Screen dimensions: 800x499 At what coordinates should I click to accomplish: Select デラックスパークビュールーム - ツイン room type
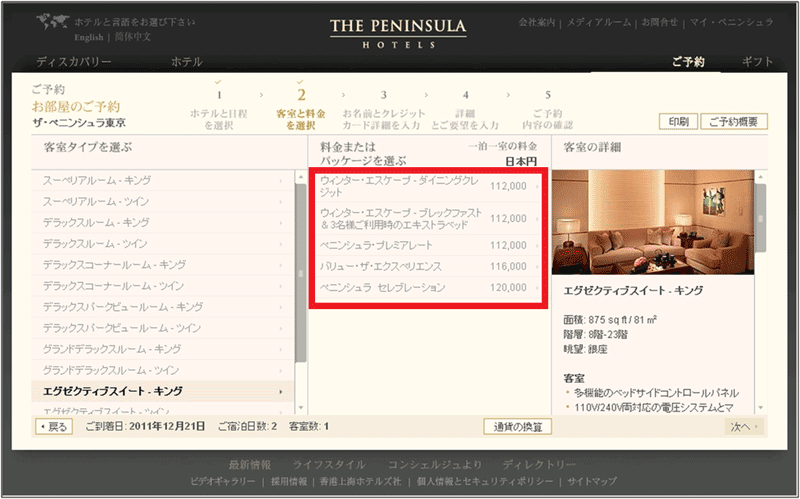click(x=163, y=328)
